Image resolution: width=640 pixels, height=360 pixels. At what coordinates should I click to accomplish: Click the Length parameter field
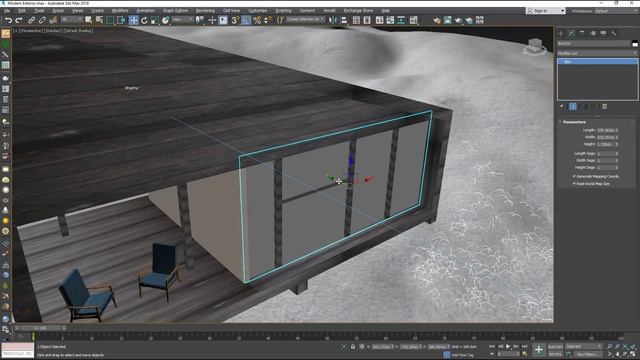[606, 130]
